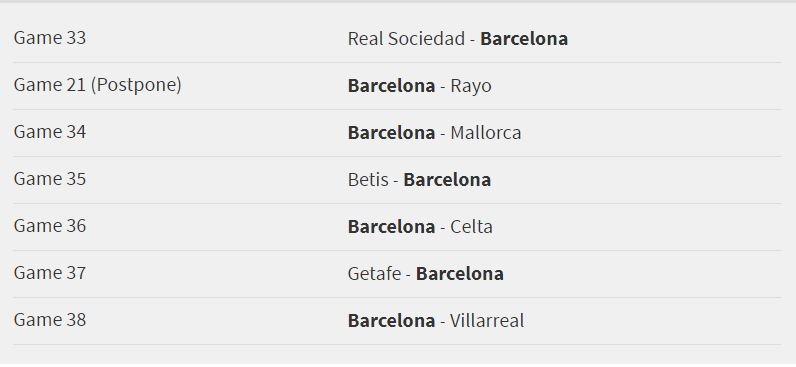Select the Real Sociedad - Barcelona fixture

pos(458,39)
